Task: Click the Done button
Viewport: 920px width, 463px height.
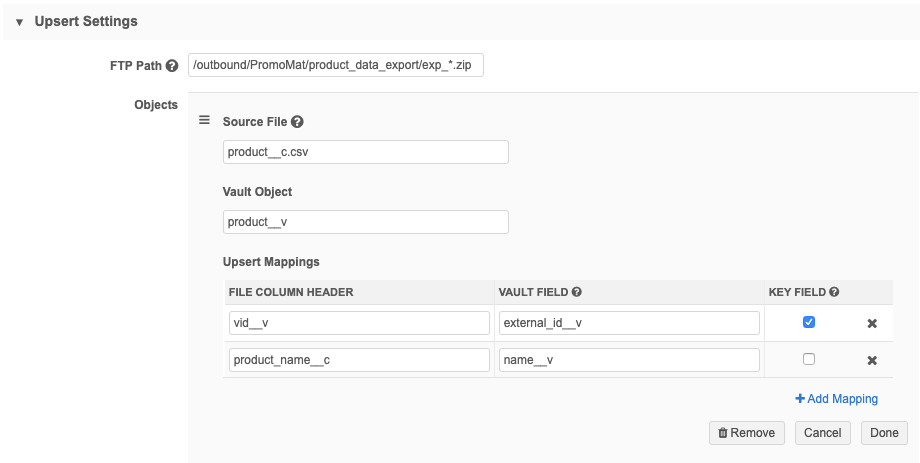Action: pyautogui.click(x=884, y=433)
